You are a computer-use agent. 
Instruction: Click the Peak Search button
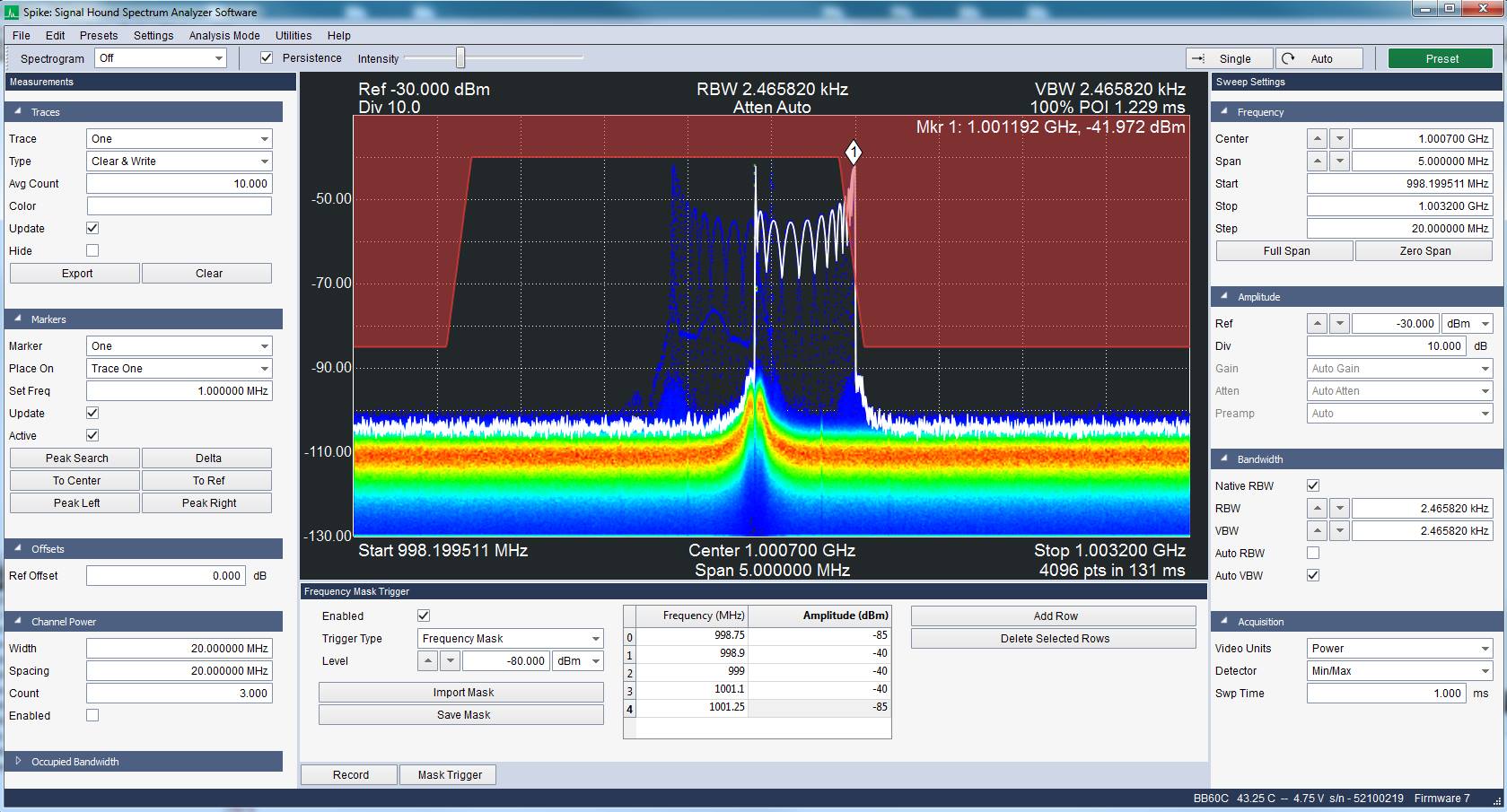click(74, 458)
